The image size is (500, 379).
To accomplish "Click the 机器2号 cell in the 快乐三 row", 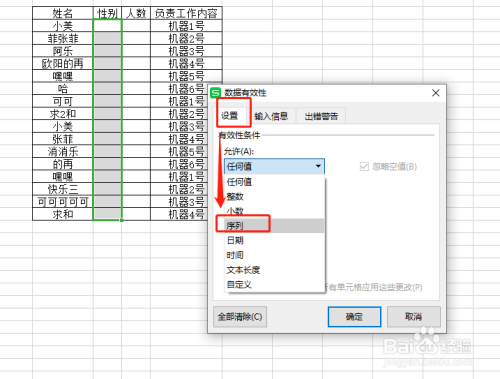I will point(179,189).
